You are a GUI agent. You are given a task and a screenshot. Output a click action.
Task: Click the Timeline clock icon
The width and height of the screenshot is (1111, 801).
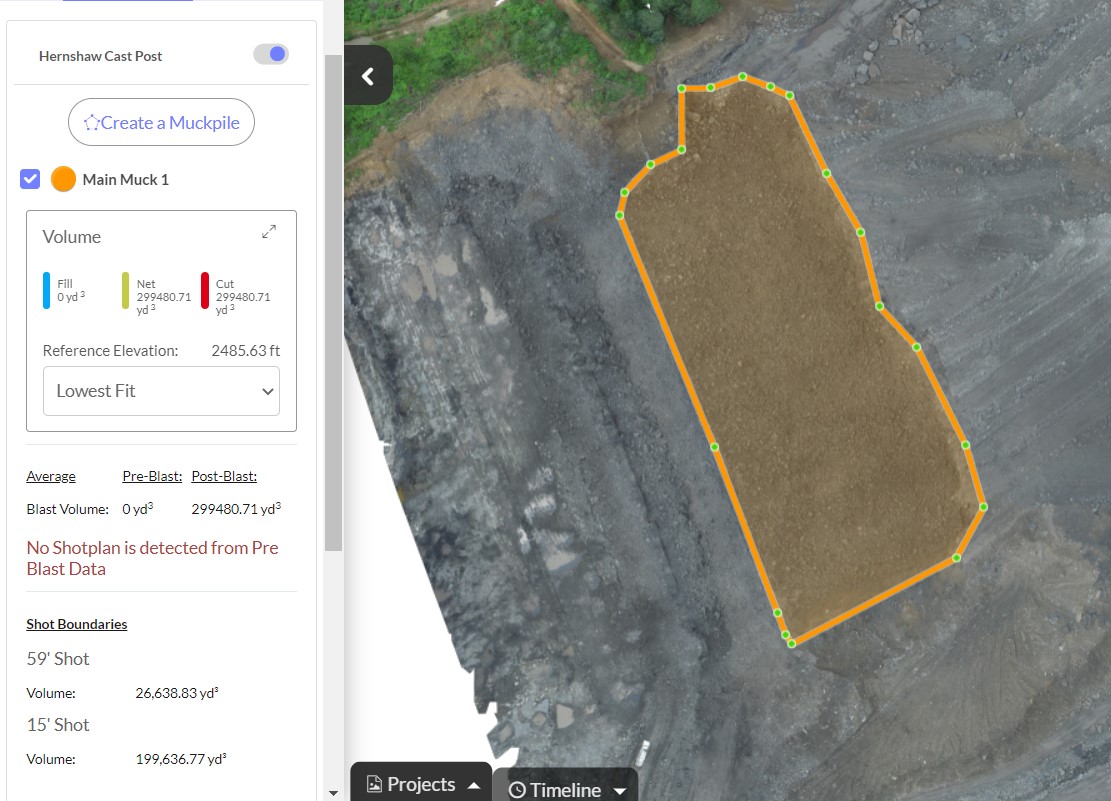tap(517, 790)
